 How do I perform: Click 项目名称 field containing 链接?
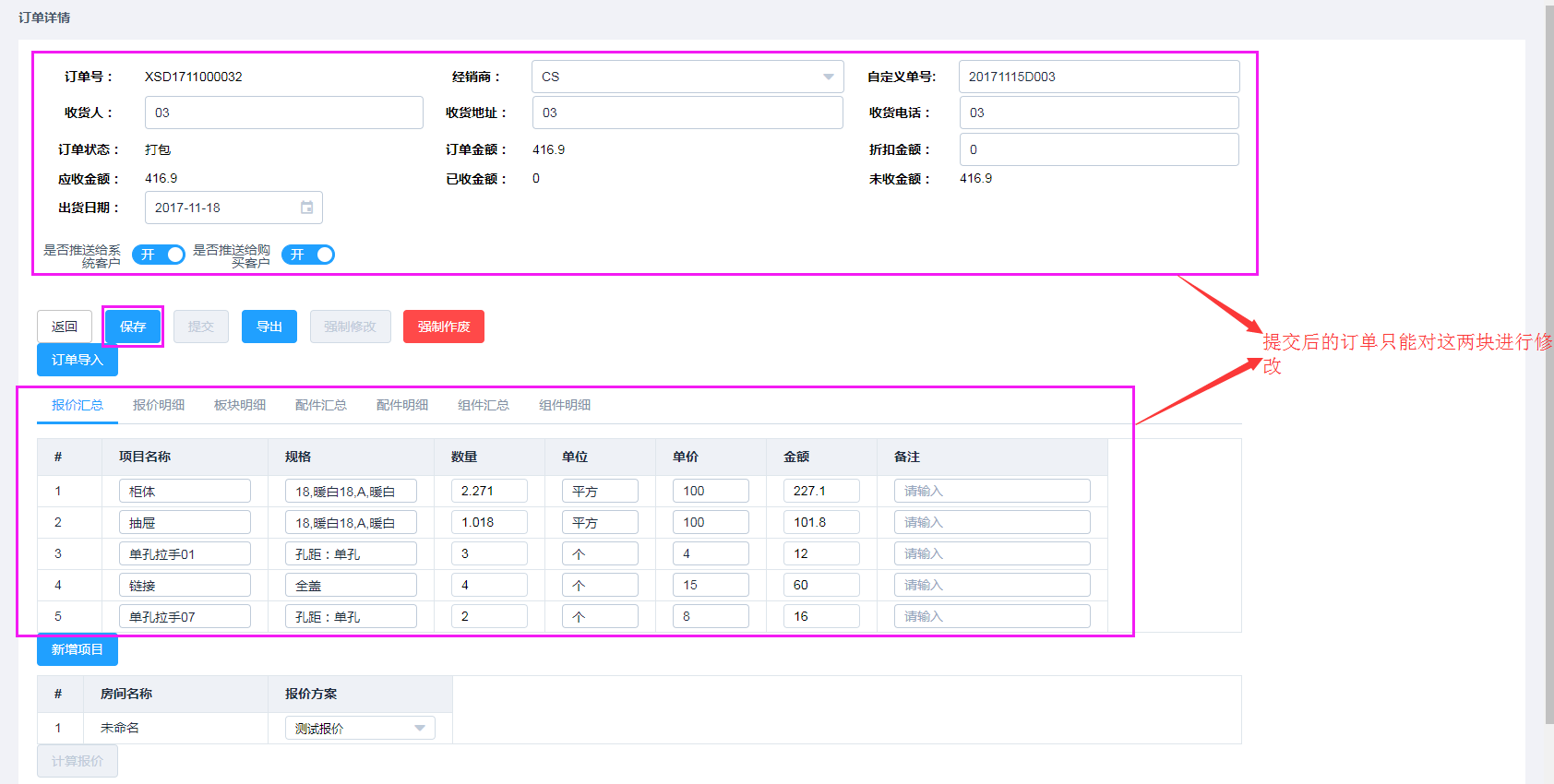tap(185, 585)
